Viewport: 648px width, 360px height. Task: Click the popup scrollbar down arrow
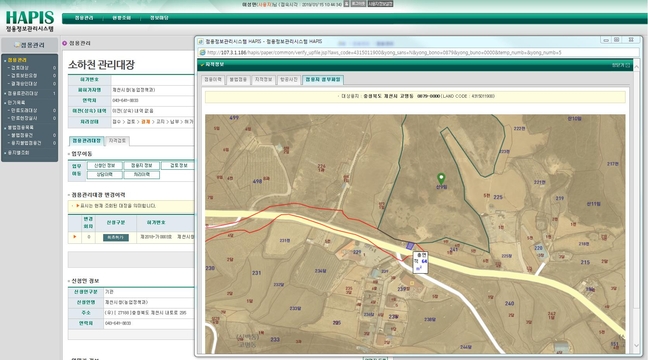point(637,345)
